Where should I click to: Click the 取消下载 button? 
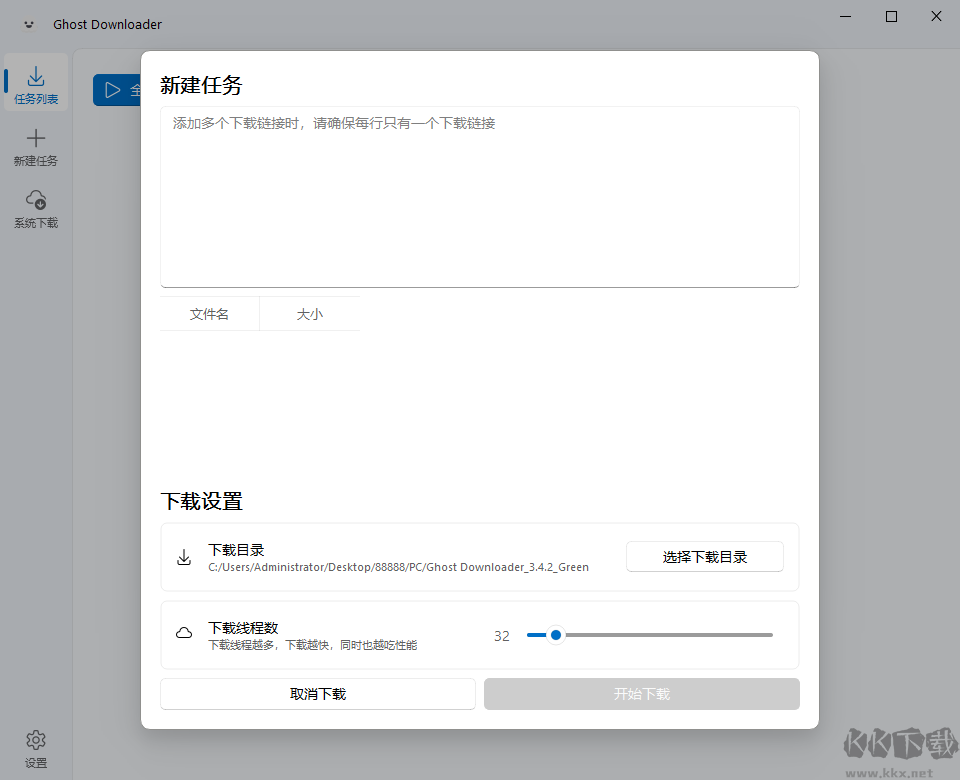(318, 694)
